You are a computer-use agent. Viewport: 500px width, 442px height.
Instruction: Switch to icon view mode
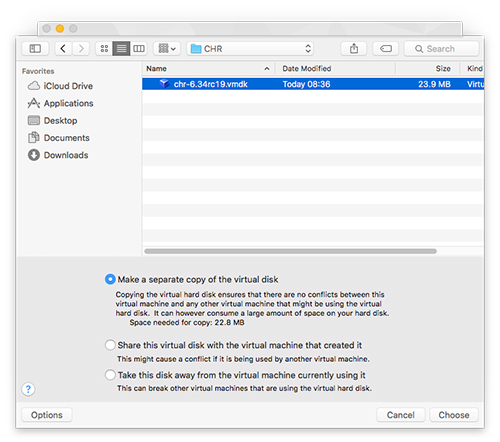pyautogui.click(x=104, y=49)
